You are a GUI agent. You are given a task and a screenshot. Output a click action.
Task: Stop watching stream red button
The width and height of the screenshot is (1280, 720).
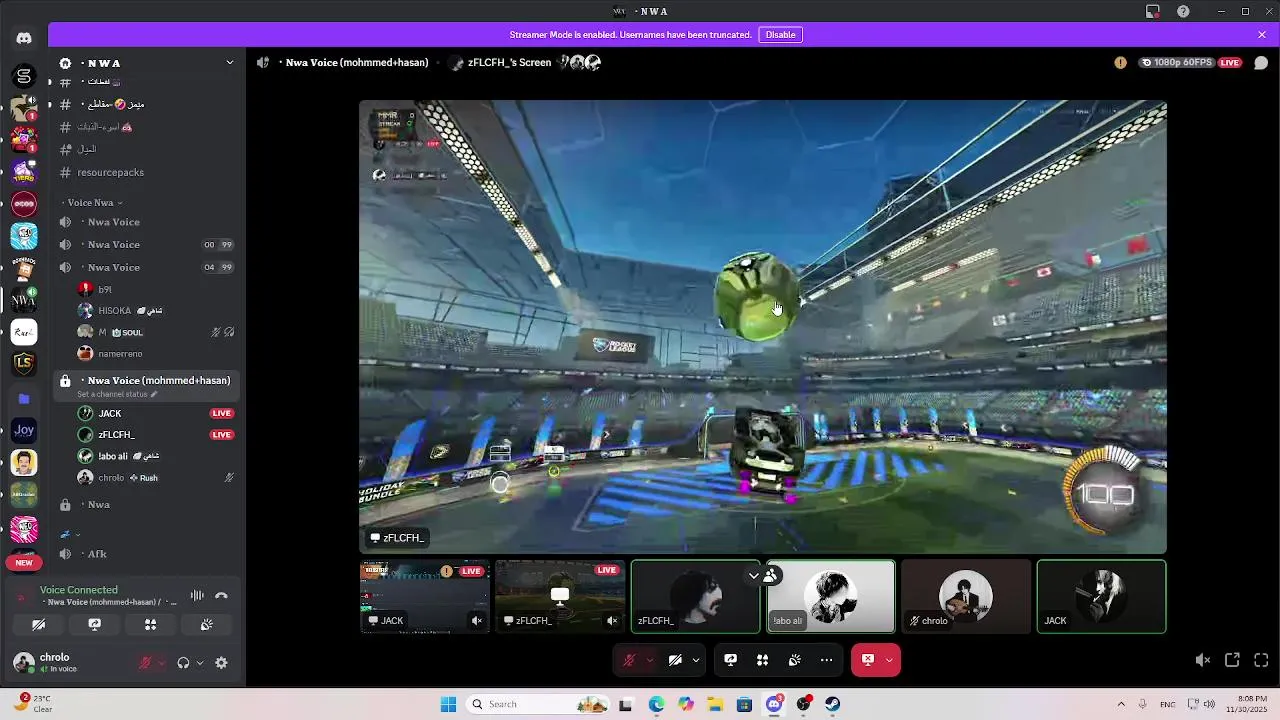[x=867, y=660]
